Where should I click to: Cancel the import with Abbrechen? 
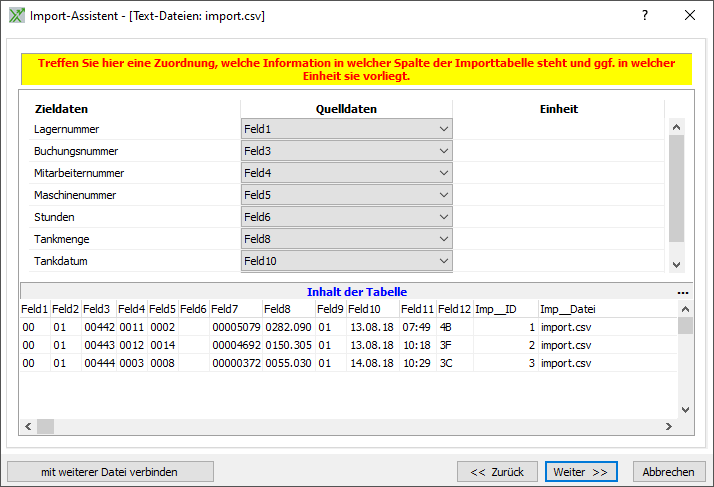tap(668, 472)
